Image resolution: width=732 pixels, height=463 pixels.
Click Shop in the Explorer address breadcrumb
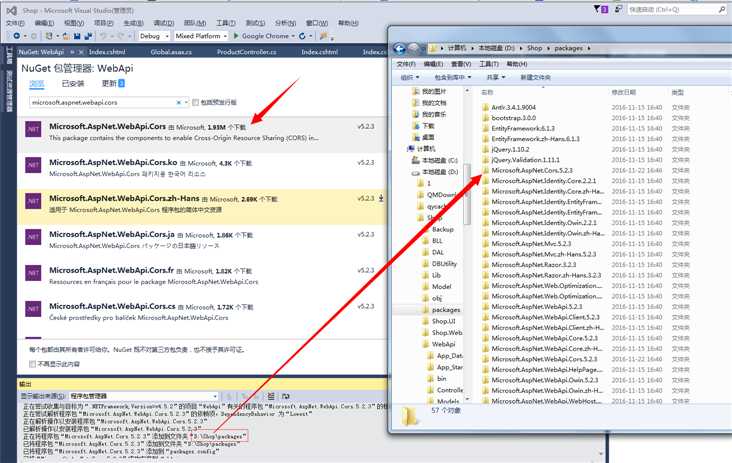point(535,48)
